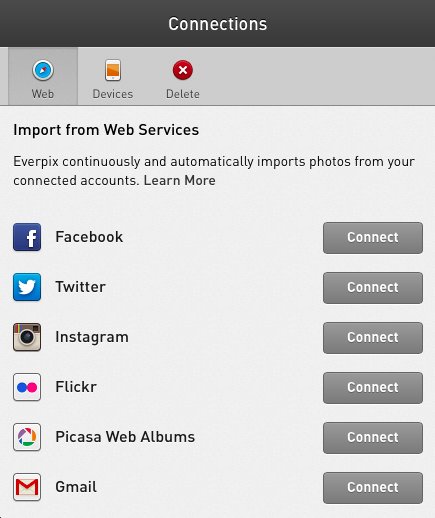Connect the Flickr account
Viewport: 435px width, 518px height.
click(x=373, y=388)
